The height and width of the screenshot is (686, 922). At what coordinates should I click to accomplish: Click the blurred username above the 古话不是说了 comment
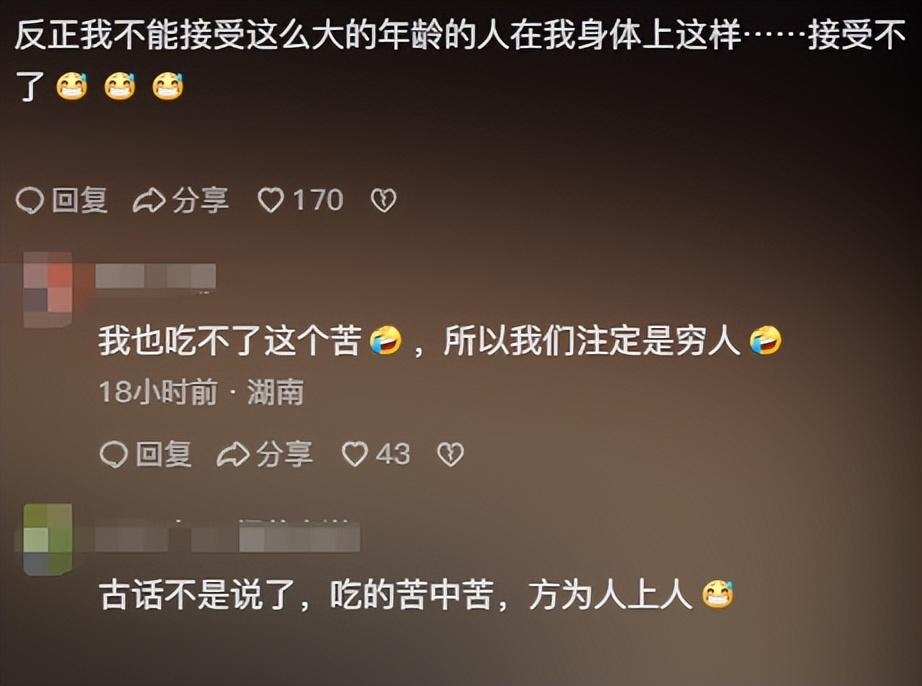[228, 538]
